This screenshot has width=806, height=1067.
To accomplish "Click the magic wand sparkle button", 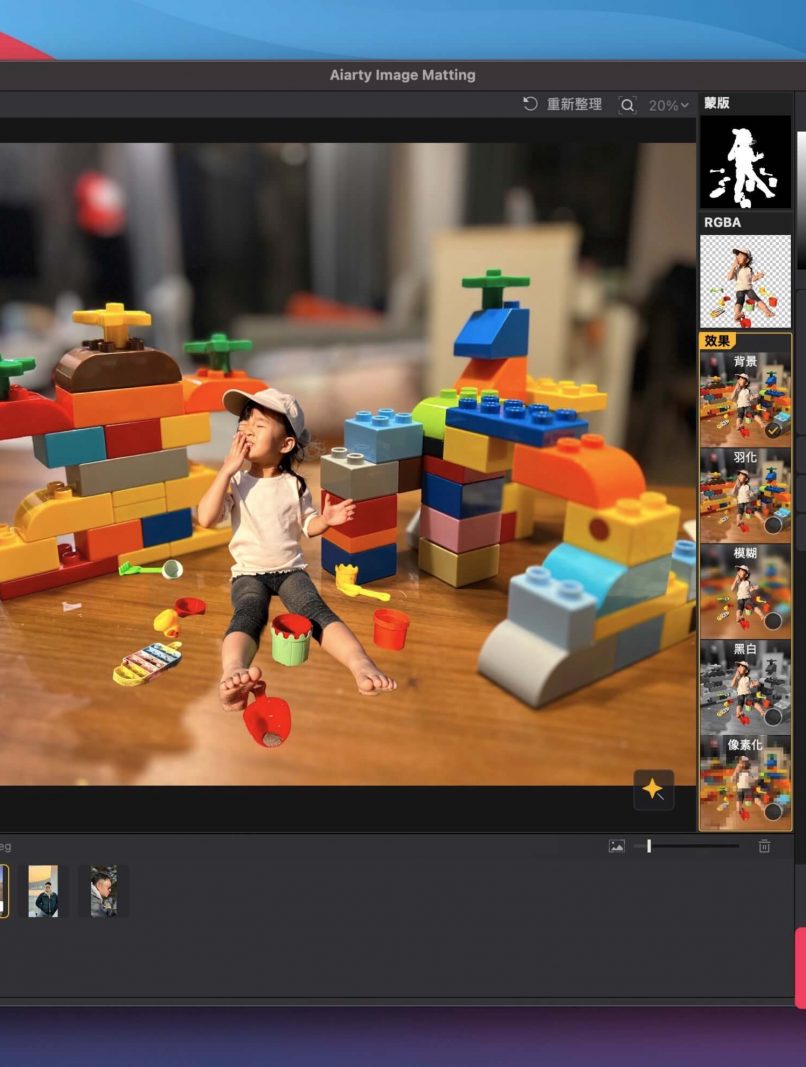I will point(653,789).
